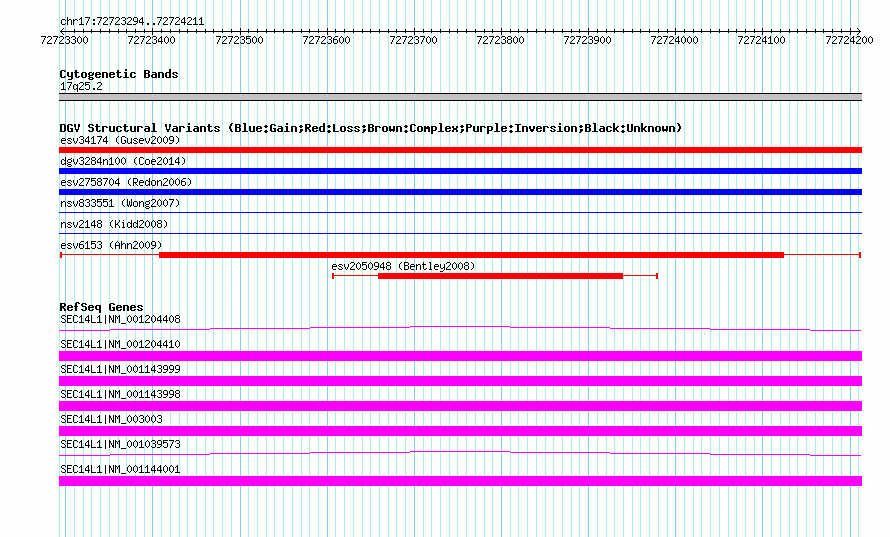Select the gray 17q25.2 cytogenetic band bar
The width and height of the screenshot is (890, 537).
(x=460, y=97)
